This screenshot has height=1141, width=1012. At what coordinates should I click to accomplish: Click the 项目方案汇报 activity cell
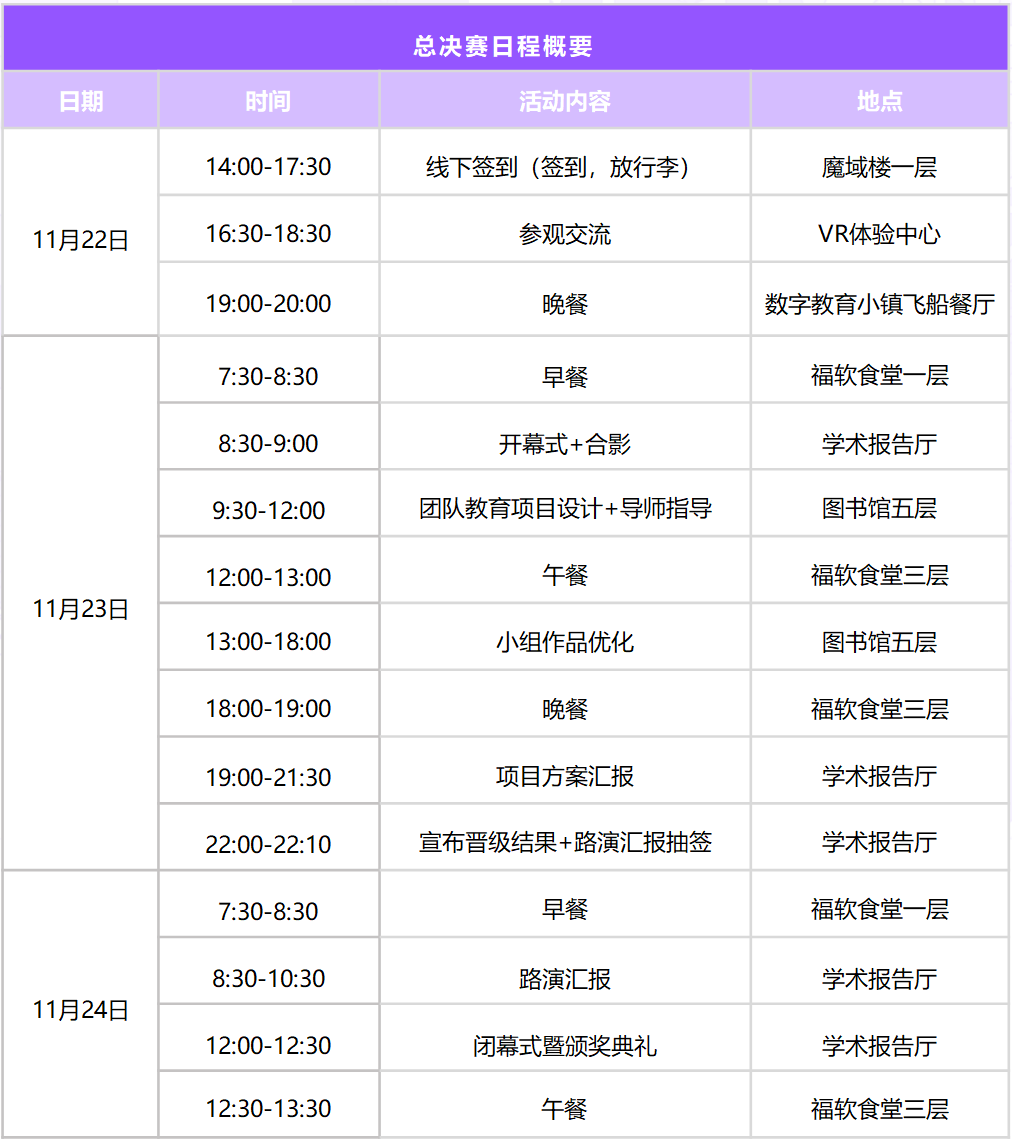[x=565, y=777]
